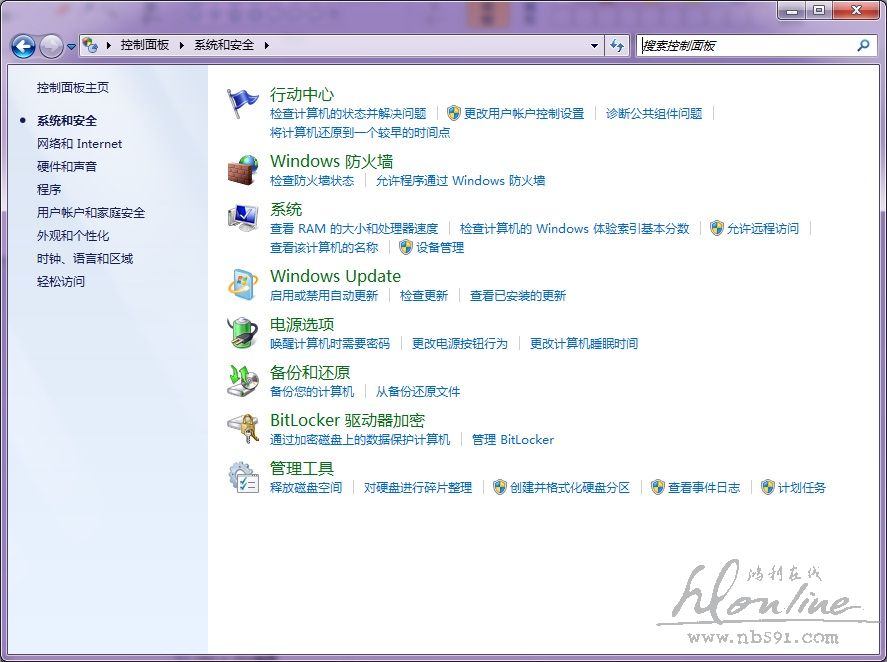Open the address bar history dropdown
The width and height of the screenshot is (887, 662).
(594, 45)
